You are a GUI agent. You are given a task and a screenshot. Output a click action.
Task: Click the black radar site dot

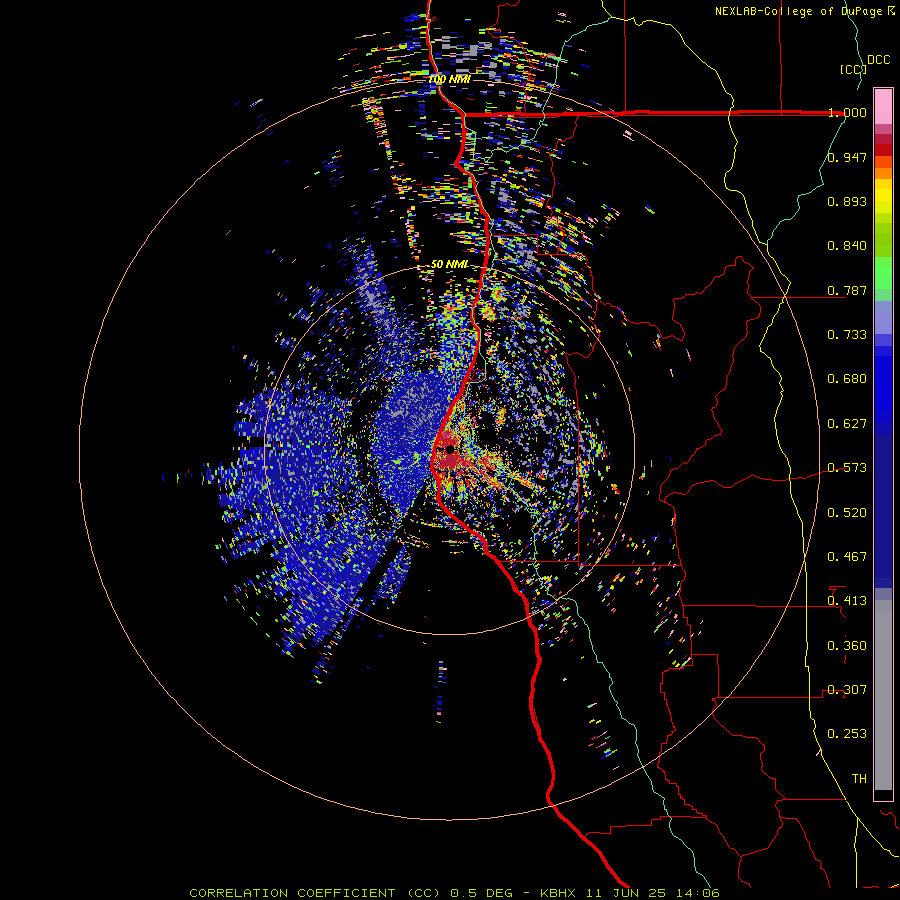click(449, 449)
